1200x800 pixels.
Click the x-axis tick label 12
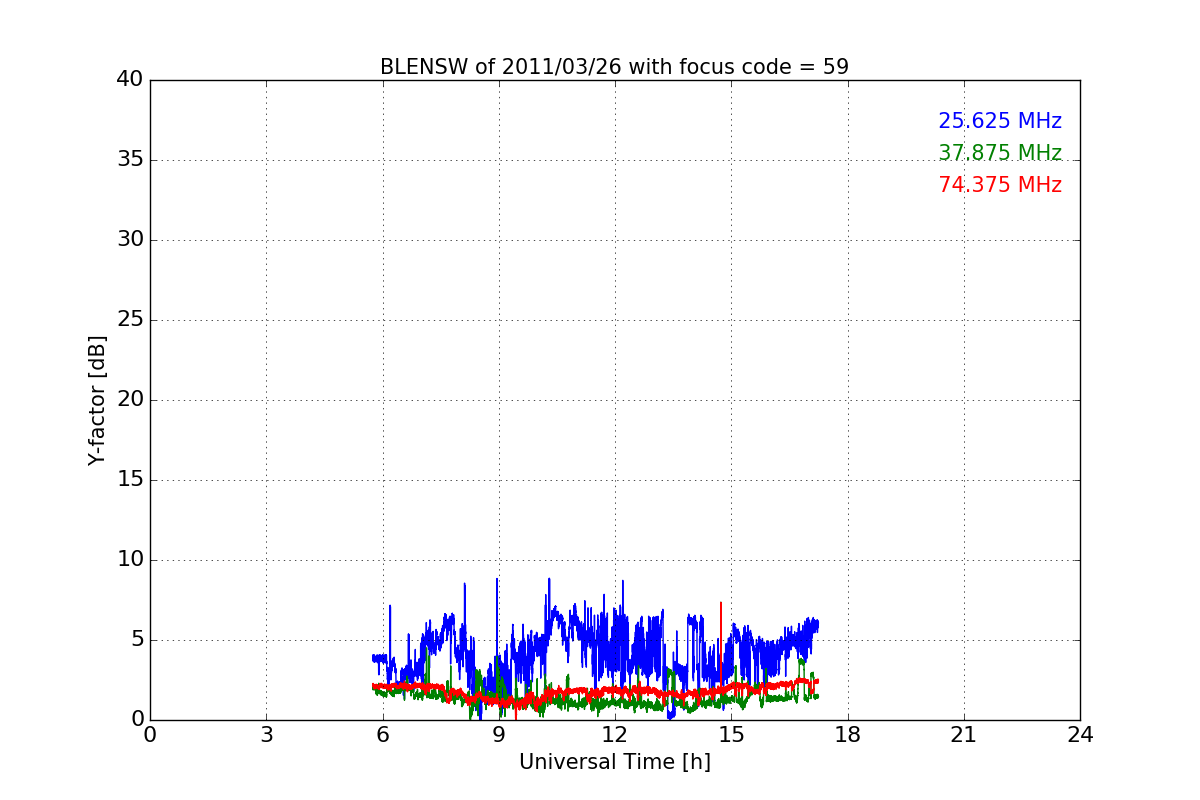(615, 735)
